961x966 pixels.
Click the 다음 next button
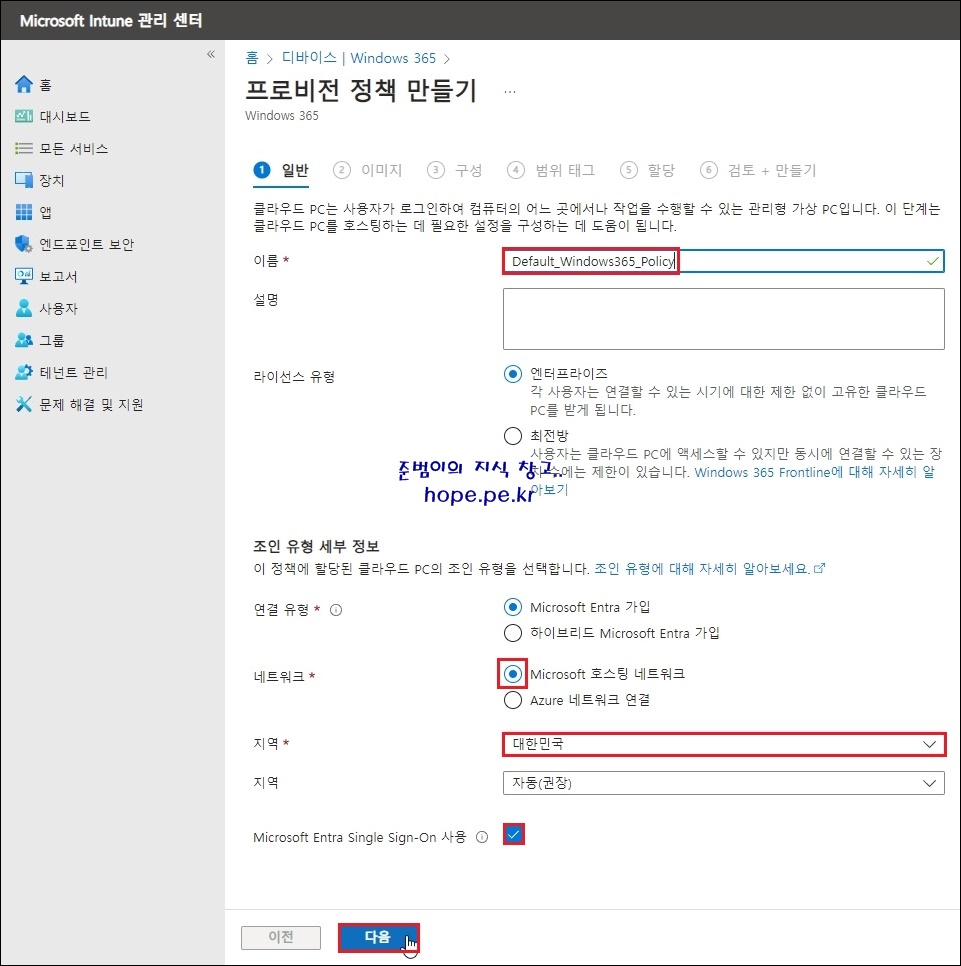[x=378, y=937]
